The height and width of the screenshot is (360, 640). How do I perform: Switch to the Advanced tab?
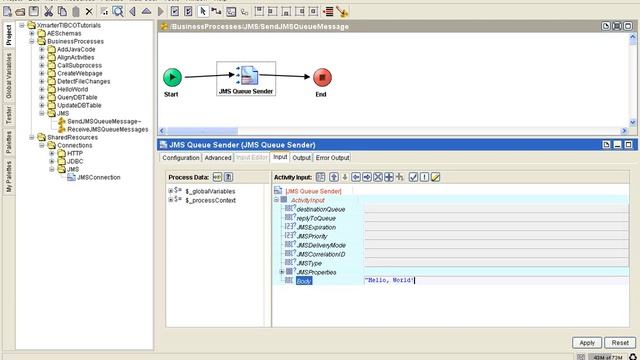coord(218,158)
